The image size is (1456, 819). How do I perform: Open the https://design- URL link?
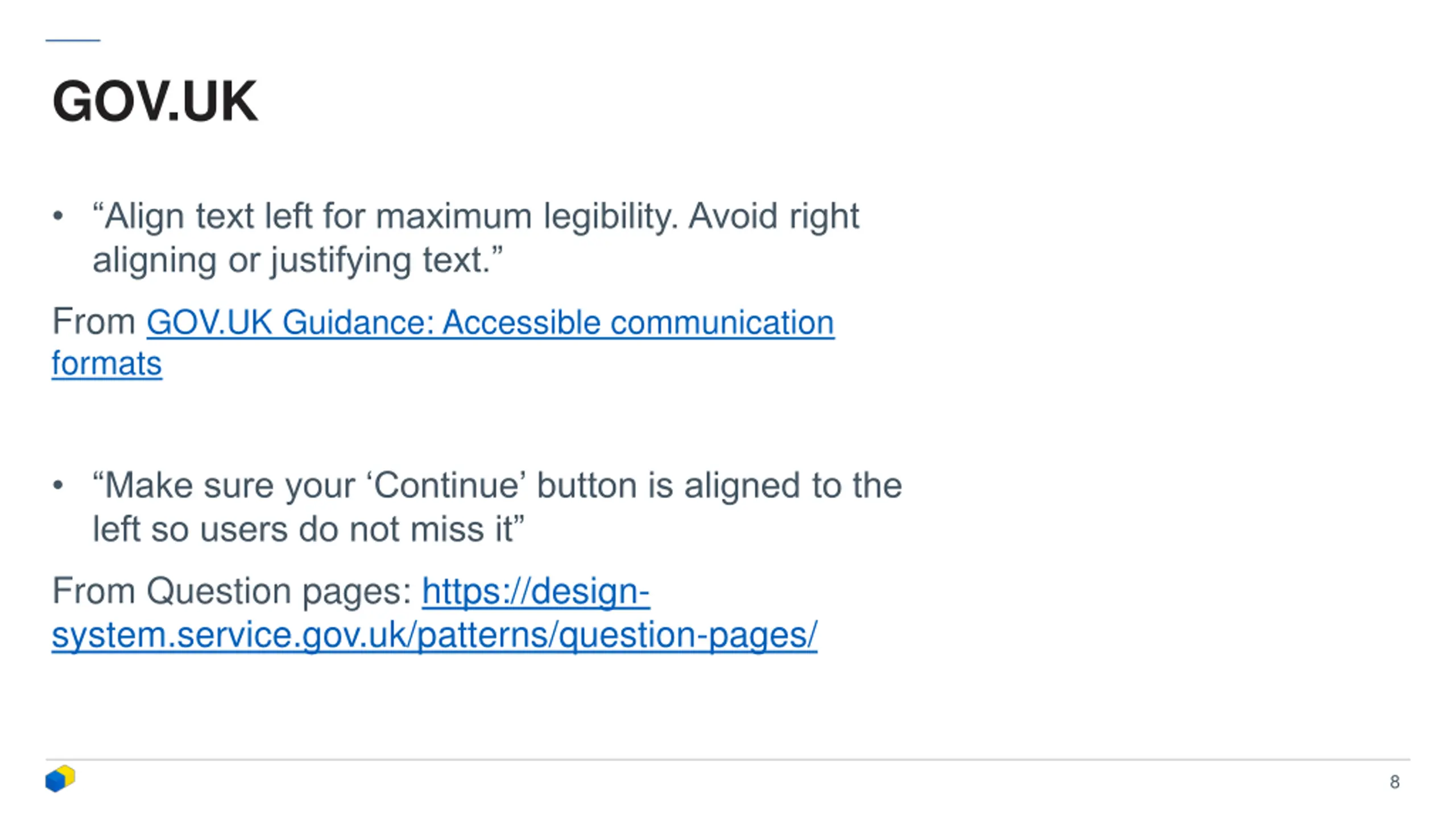coord(536,591)
